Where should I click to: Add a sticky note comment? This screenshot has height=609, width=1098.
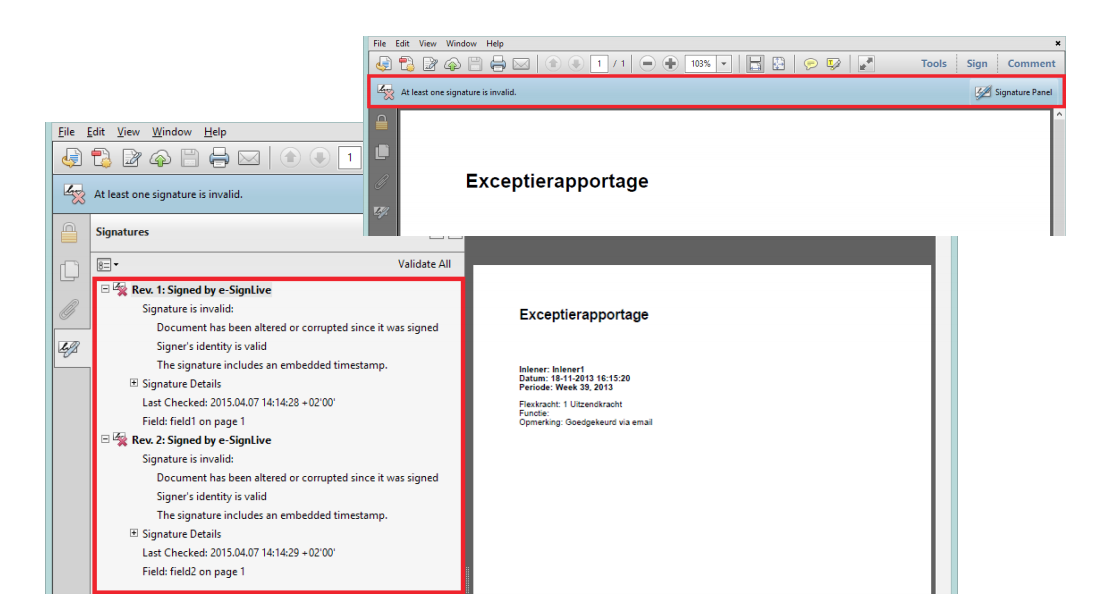[810, 64]
